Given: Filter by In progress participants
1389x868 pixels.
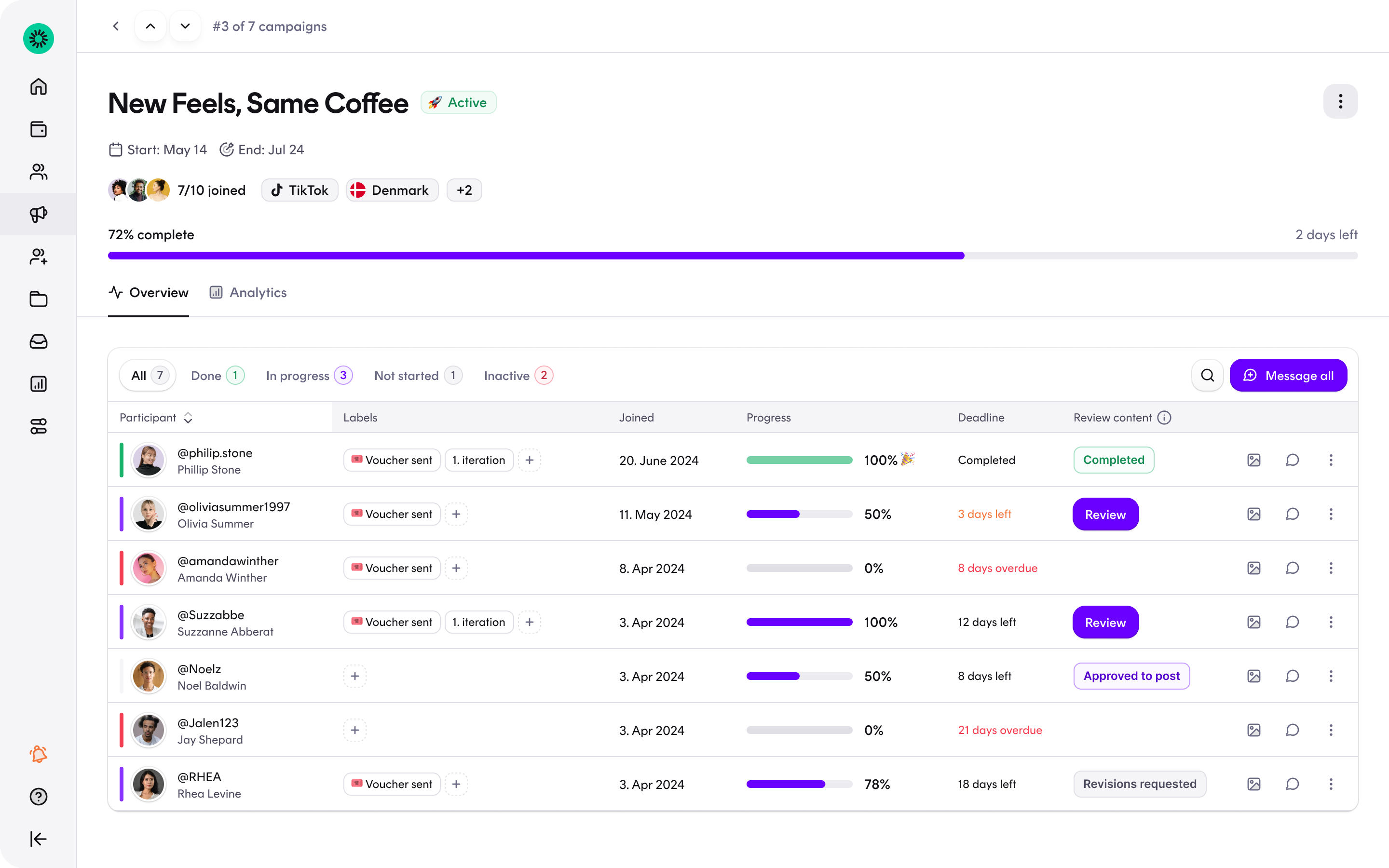Looking at the screenshot, I should tap(309, 376).
